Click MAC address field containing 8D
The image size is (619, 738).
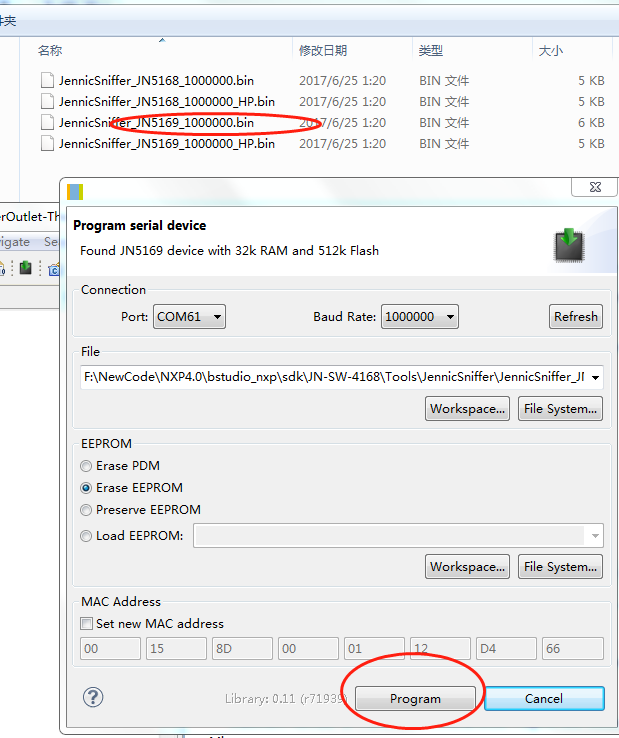pos(242,649)
